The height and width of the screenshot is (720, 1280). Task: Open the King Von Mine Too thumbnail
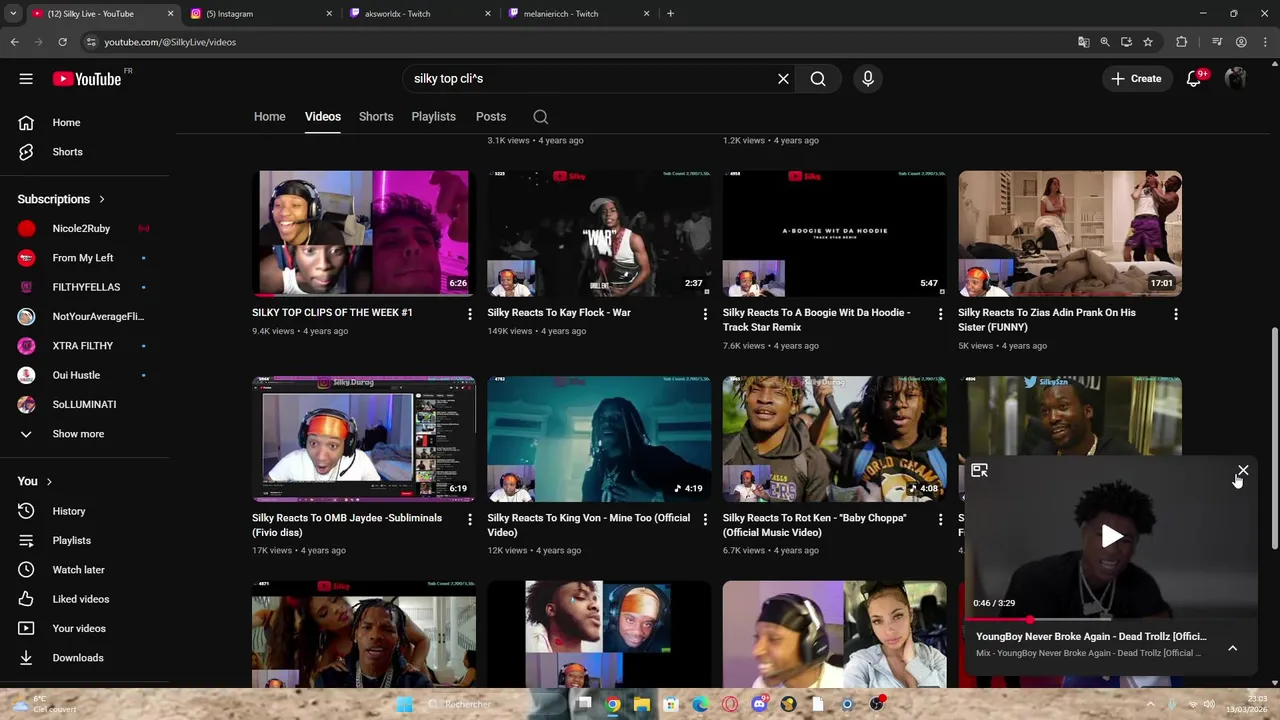click(599, 439)
